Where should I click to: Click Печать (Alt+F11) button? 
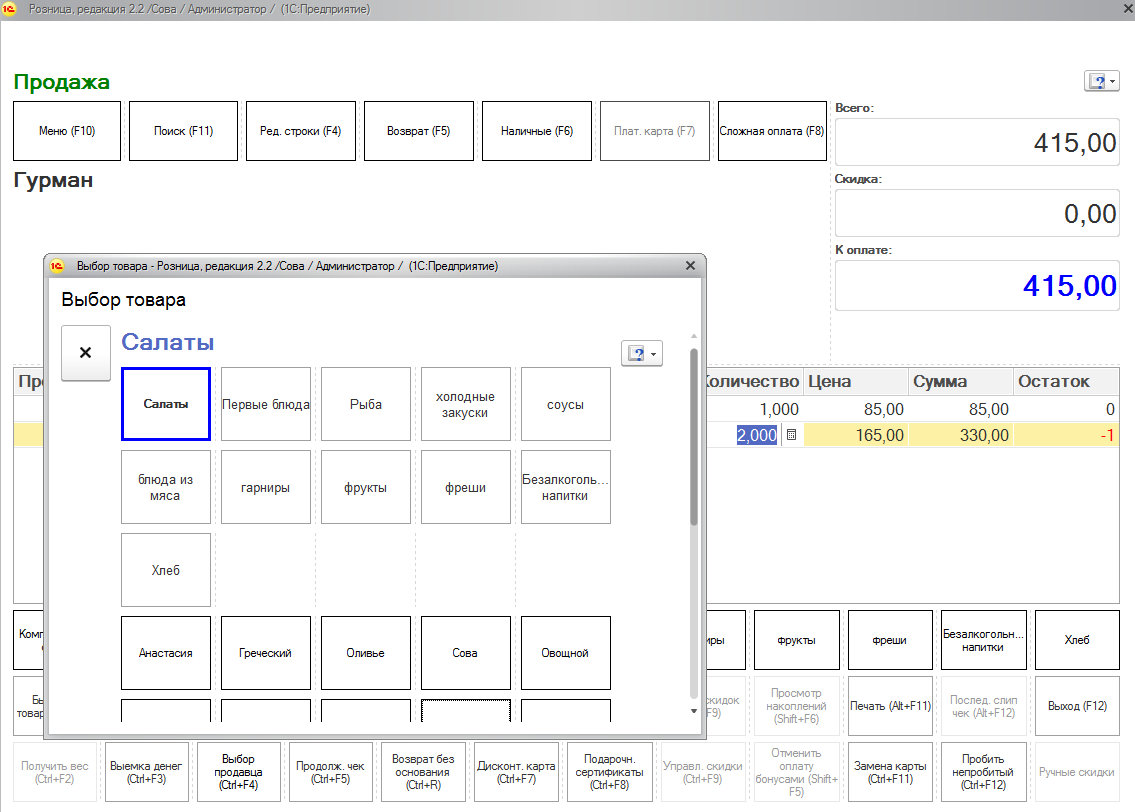pyautogui.click(x=890, y=706)
